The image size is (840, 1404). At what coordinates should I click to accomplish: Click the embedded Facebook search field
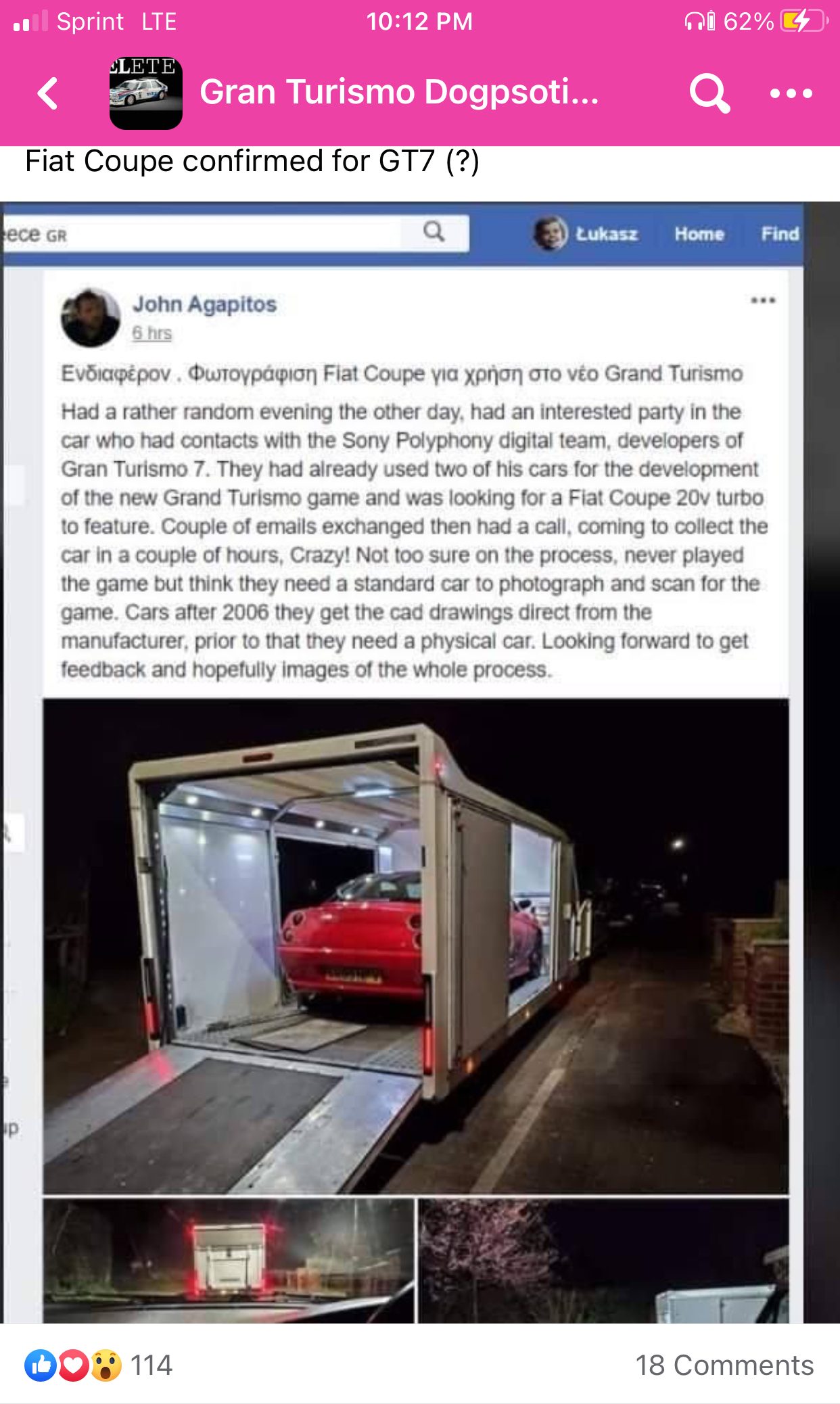coord(203,234)
